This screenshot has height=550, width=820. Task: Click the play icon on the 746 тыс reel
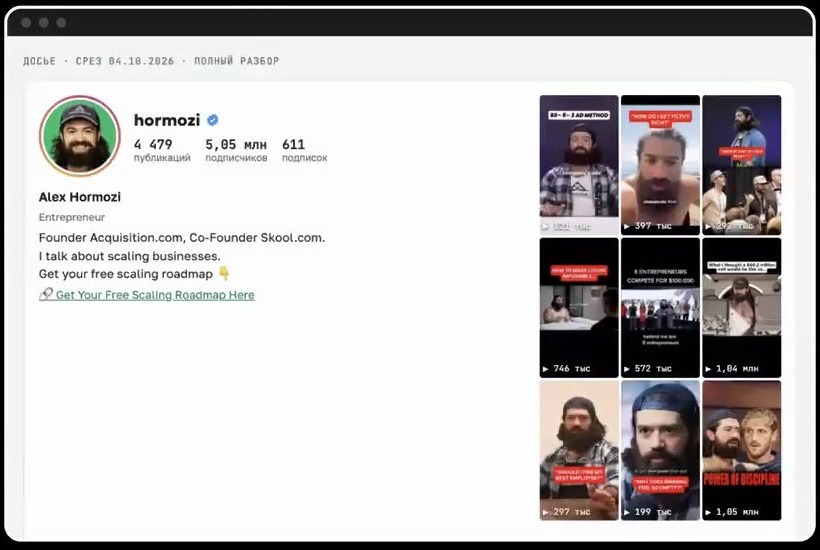[x=545, y=369]
